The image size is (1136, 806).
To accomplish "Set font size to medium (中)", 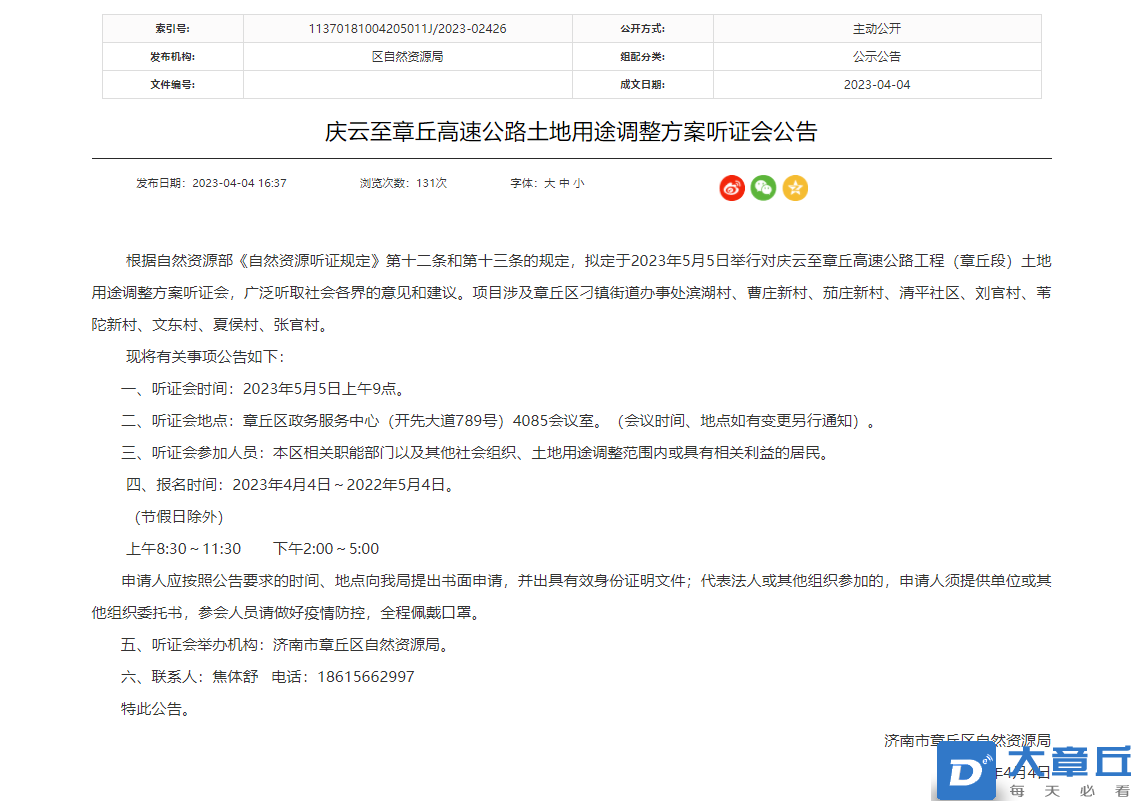I will [564, 183].
